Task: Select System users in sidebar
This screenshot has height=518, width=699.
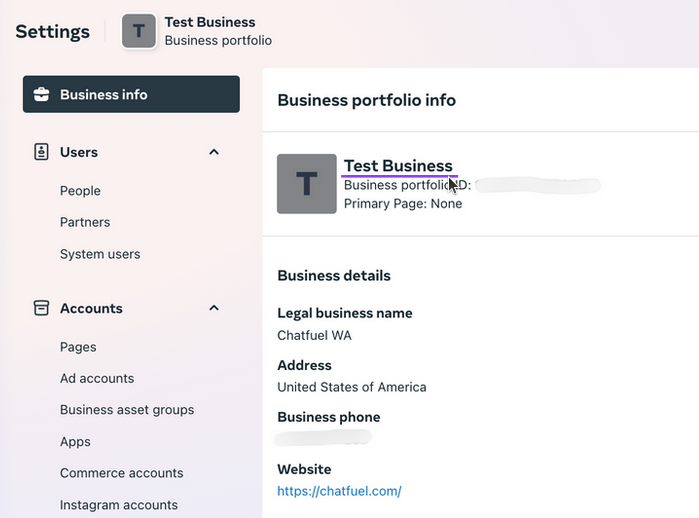Action: pos(100,254)
